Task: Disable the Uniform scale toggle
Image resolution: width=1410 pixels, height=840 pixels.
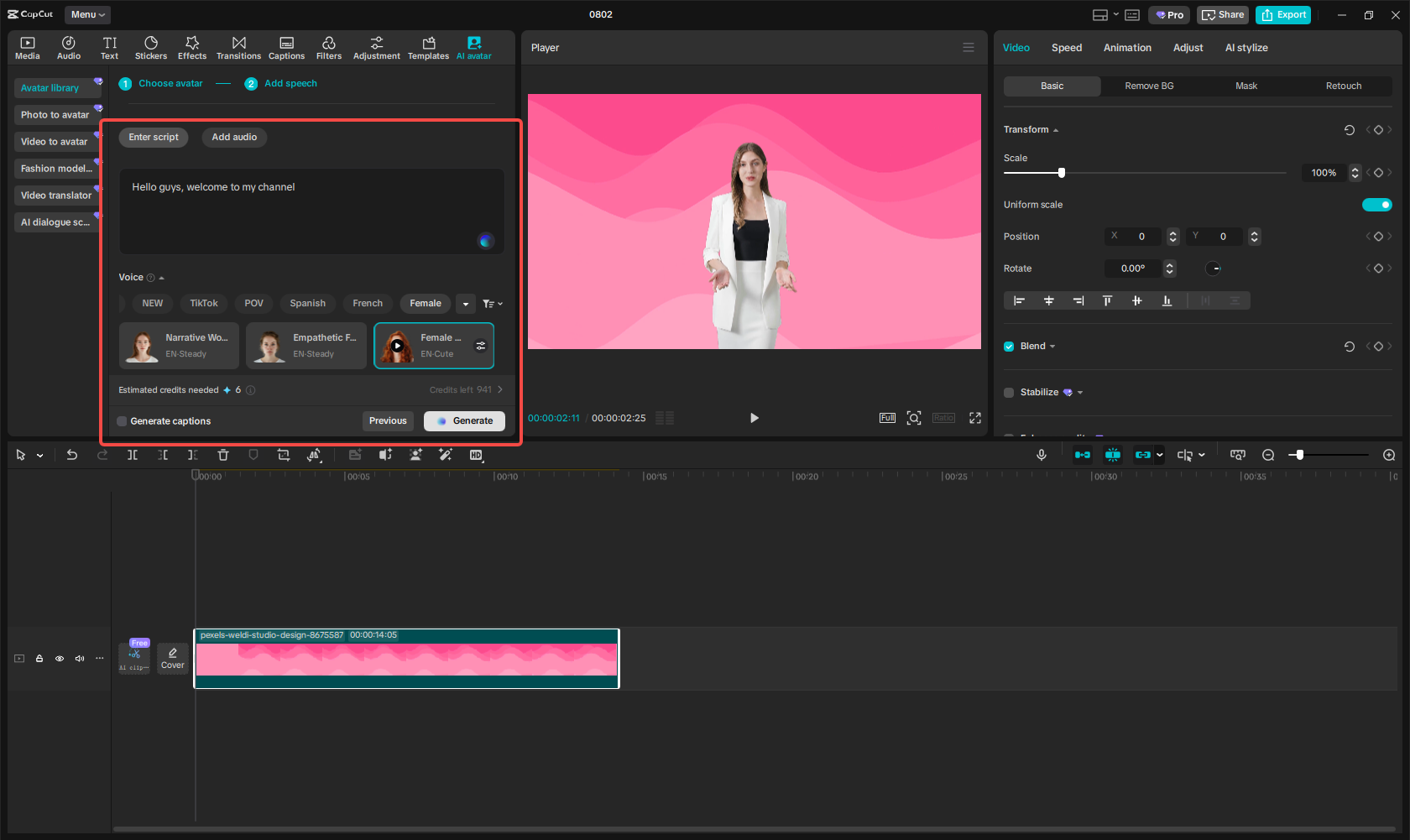Action: pyautogui.click(x=1376, y=204)
